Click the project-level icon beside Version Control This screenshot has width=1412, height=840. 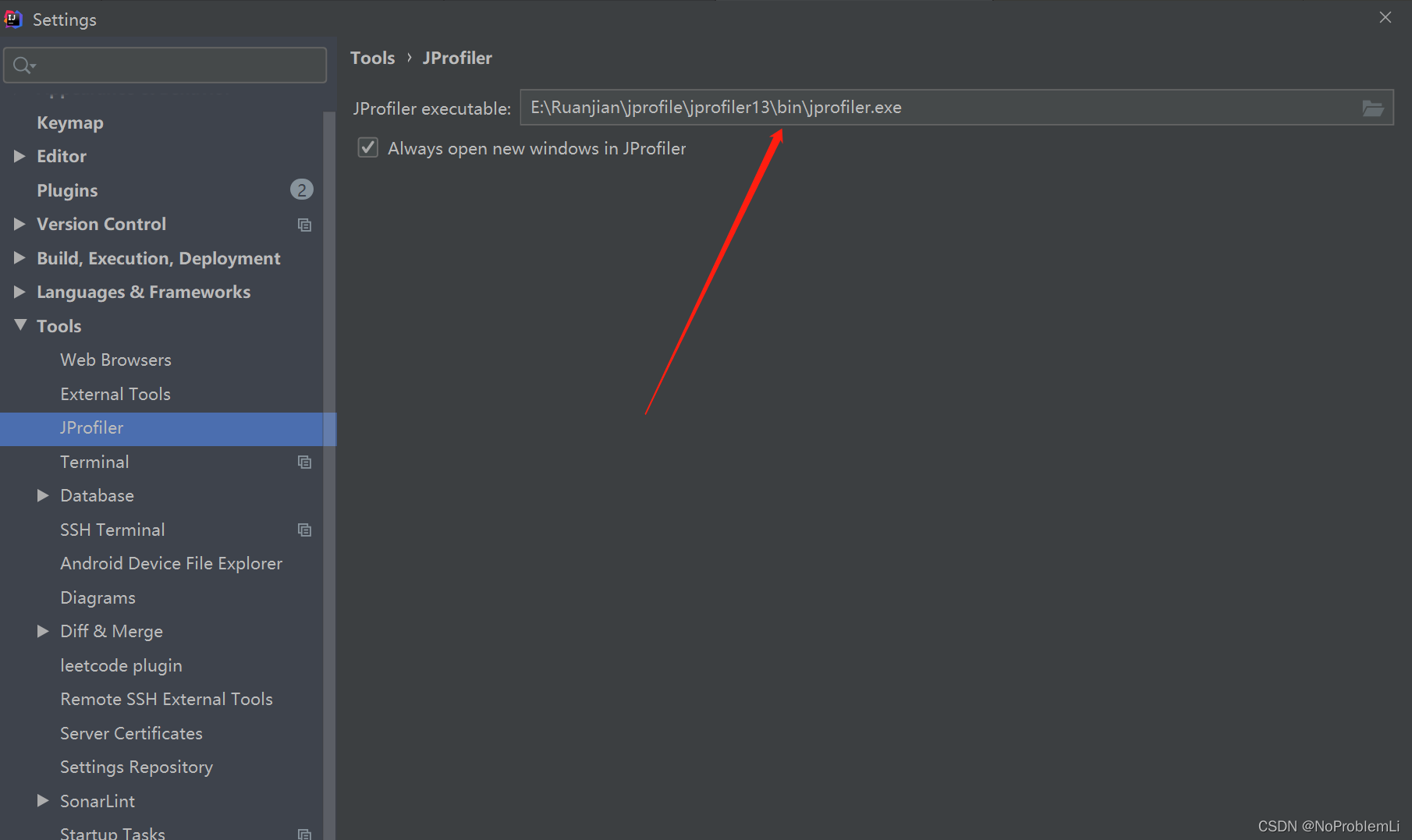(304, 225)
